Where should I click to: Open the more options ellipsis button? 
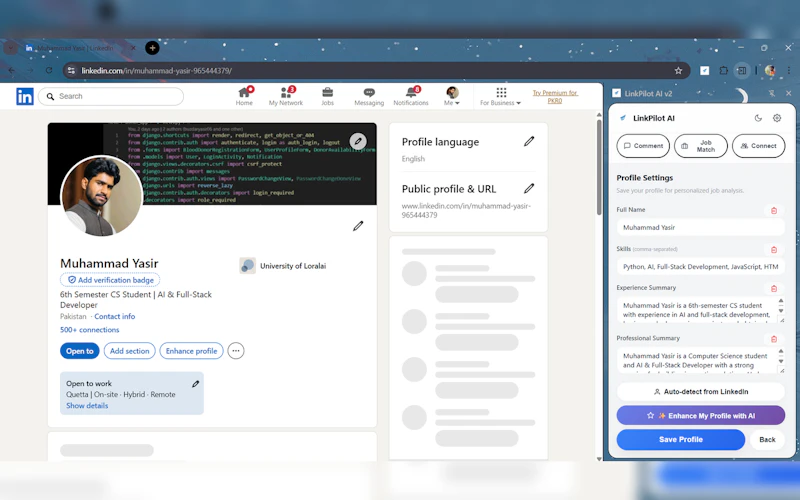[236, 351]
